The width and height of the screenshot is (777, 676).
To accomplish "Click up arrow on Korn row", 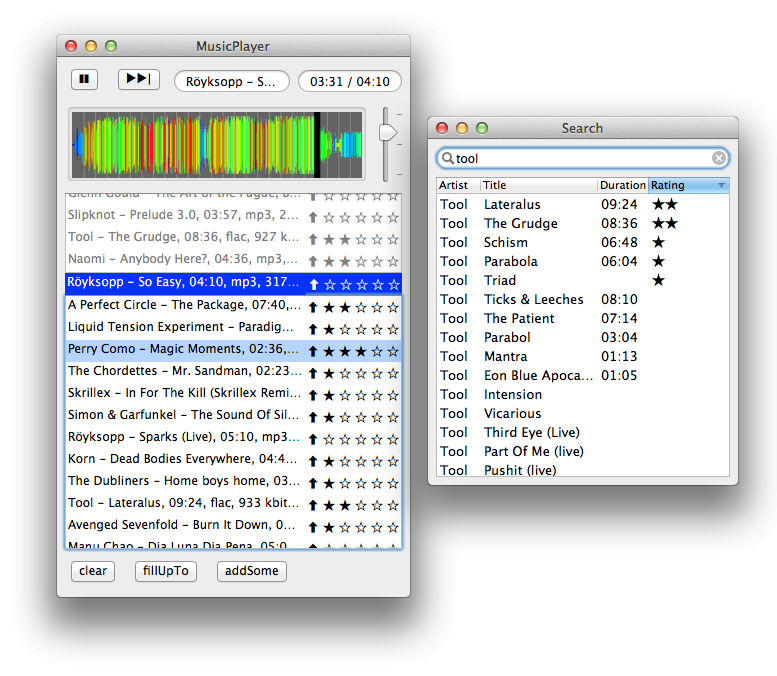I will pos(313,460).
